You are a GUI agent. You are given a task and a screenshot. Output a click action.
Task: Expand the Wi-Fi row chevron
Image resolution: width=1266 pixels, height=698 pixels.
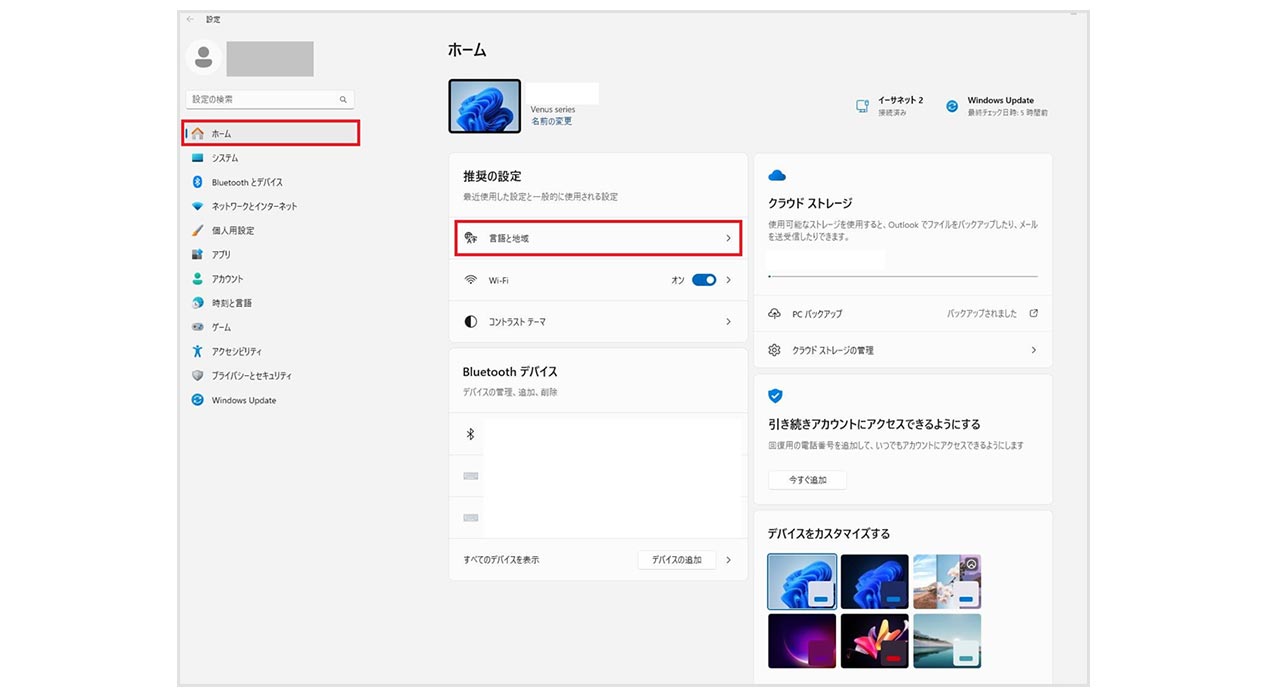pos(728,280)
